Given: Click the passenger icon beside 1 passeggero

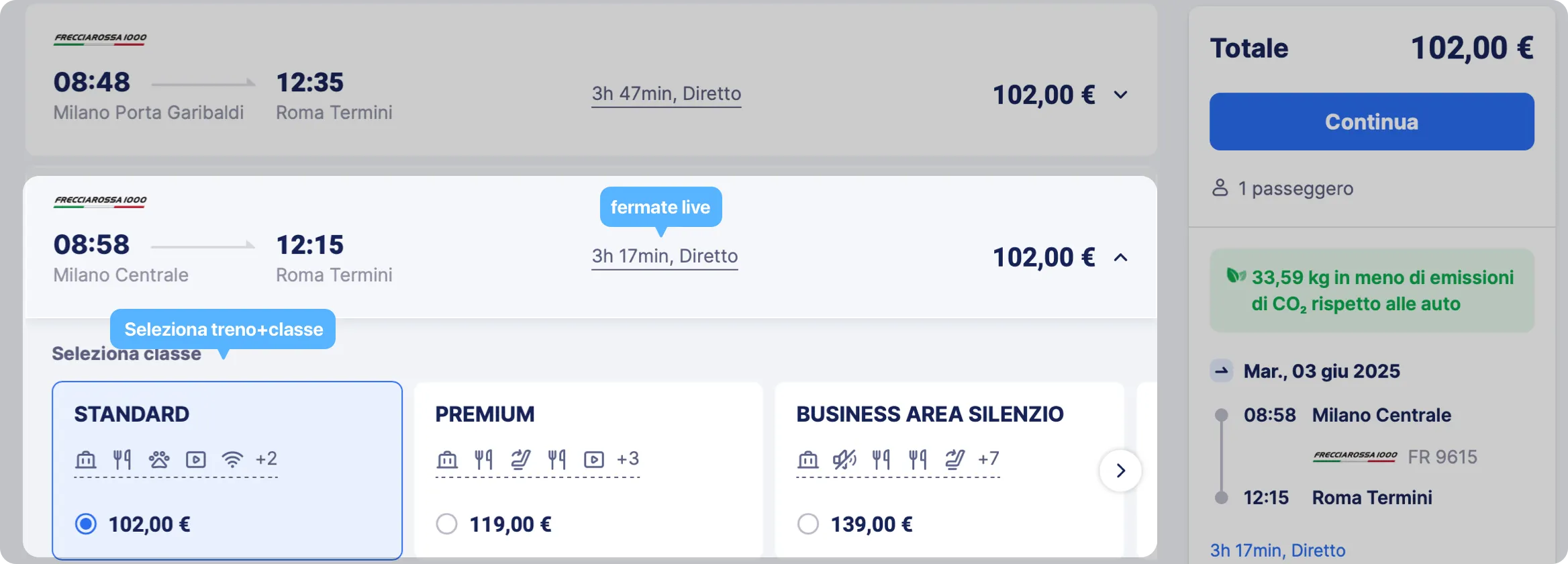Looking at the screenshot, I should [x=1220, y=188].
